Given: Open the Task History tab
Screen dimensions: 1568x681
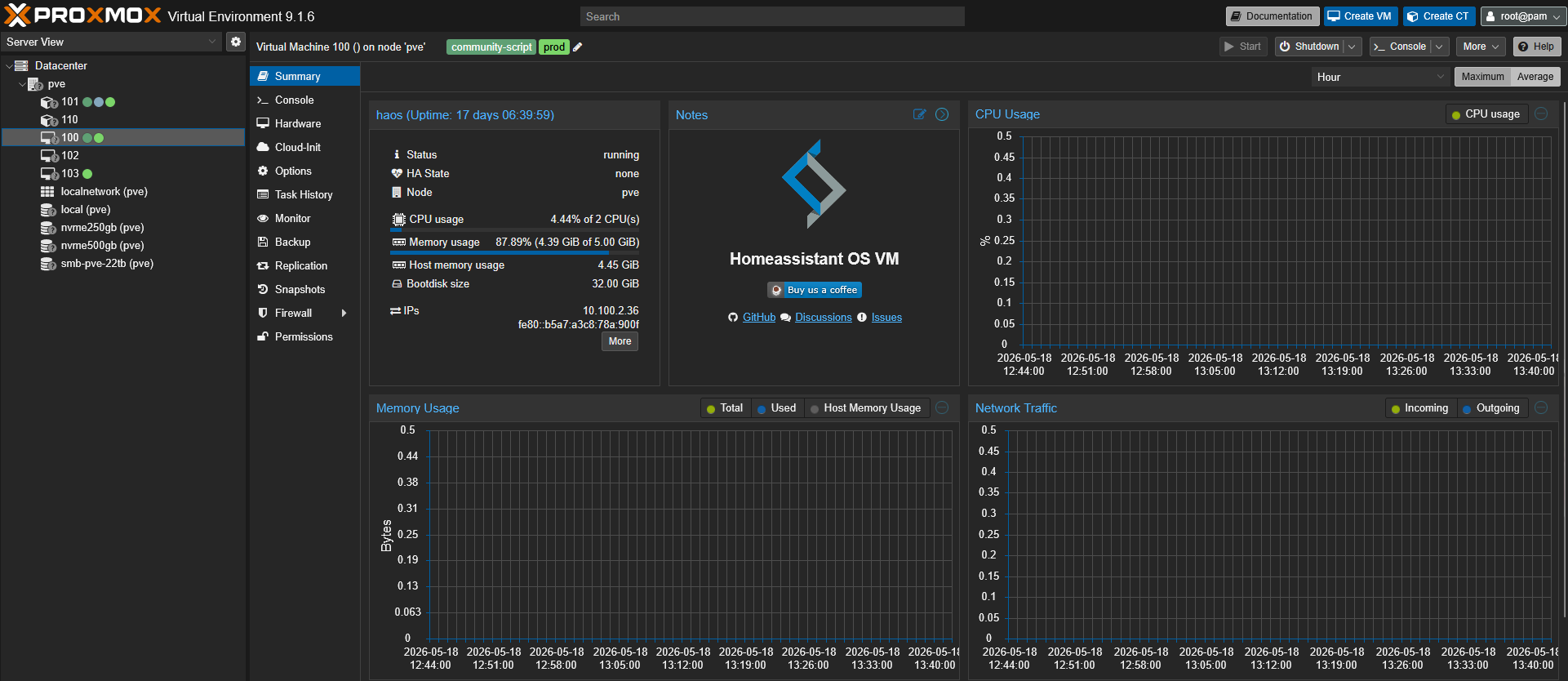Looking at the screenshot, I should click(304, 194).
